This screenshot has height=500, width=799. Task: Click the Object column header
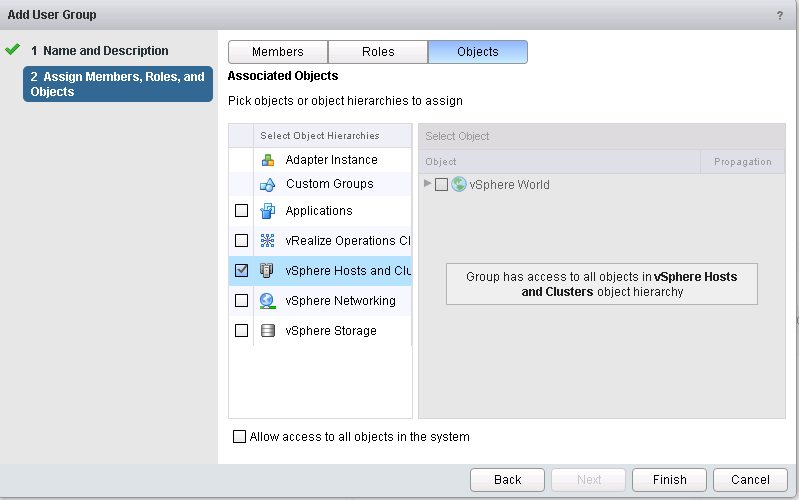560,162
